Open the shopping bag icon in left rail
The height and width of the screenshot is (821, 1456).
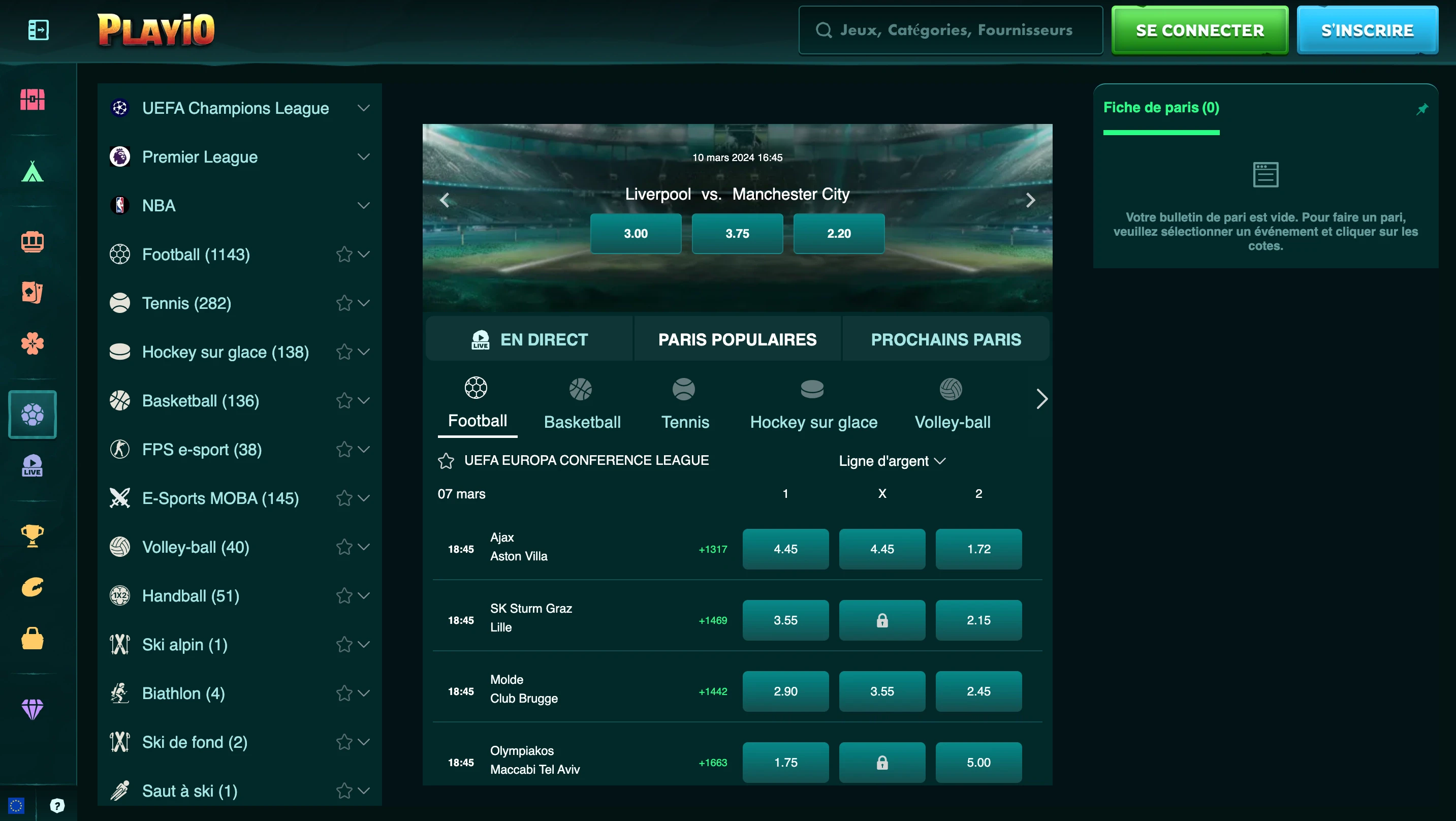(x=32, y=639)
